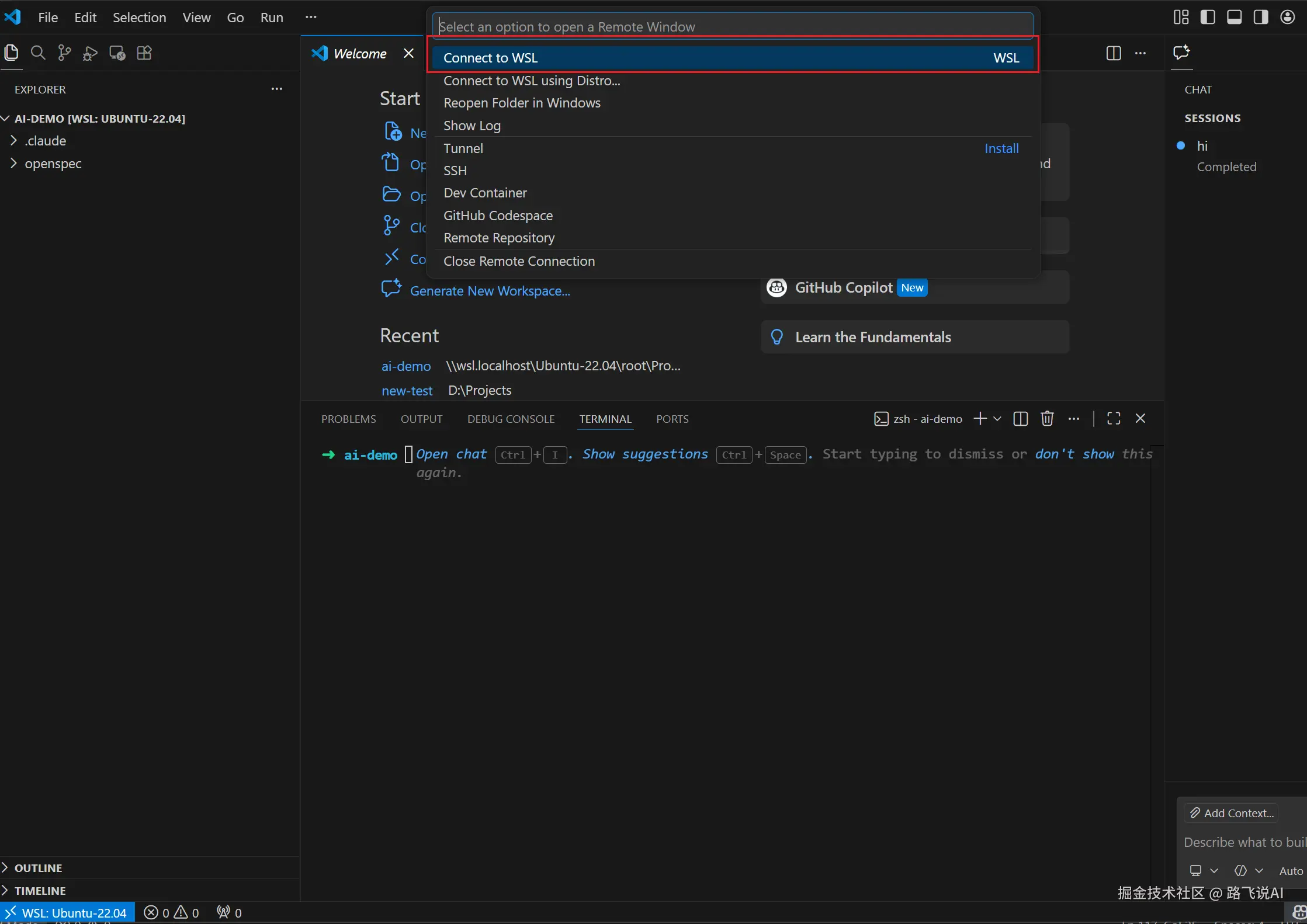Open the Remote Explorer icon
1307x924 pixels.
click(x=117, y=53)
